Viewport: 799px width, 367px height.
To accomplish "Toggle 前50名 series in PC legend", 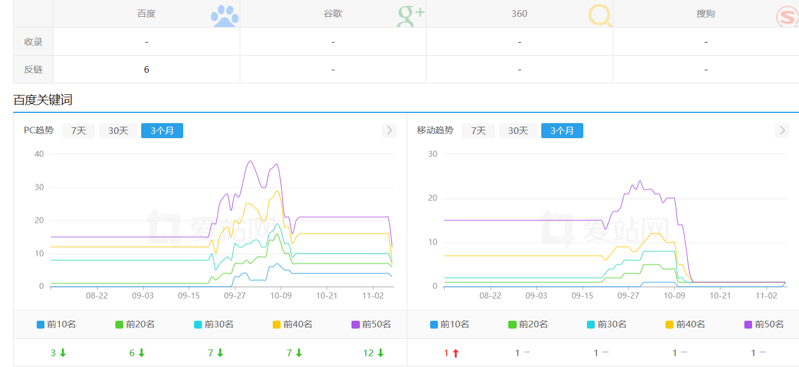I will click(x=371, y=324).
